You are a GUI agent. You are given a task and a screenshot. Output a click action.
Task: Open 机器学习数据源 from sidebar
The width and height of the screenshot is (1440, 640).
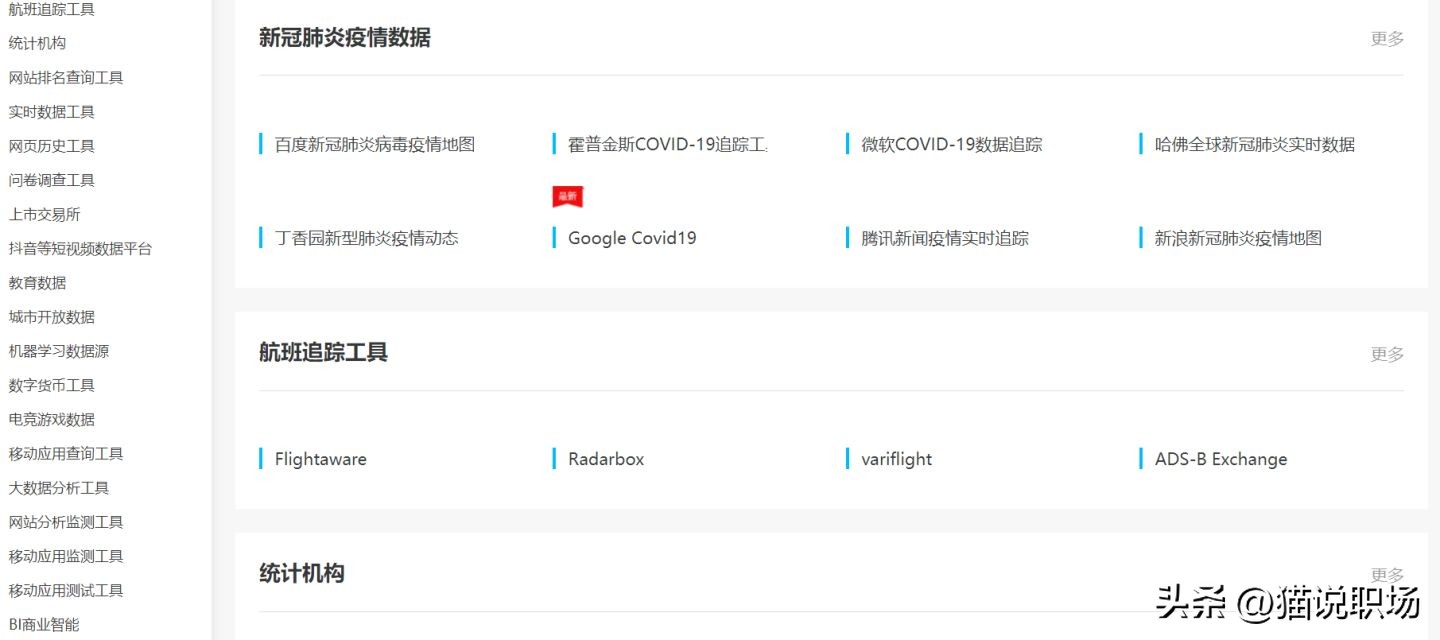pyautogui.click(x=58, y=350)
